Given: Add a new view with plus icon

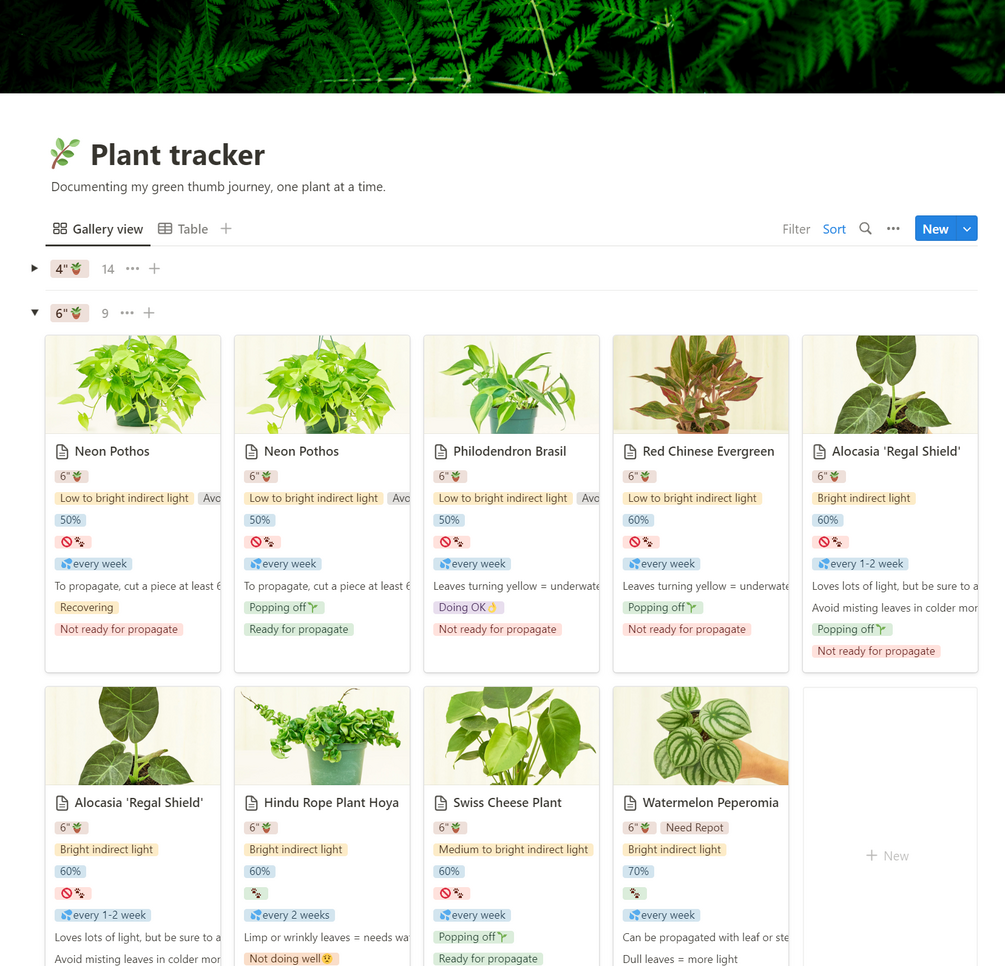Looking at the screenshot, I should tap(226, 229).
